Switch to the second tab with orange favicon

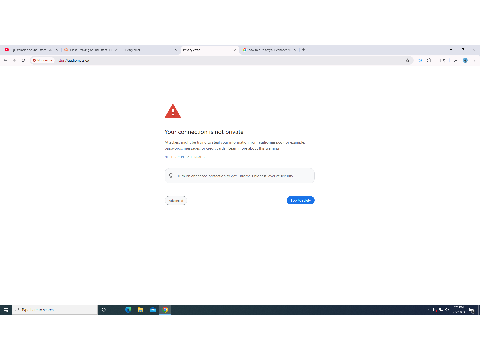point(90,50)
